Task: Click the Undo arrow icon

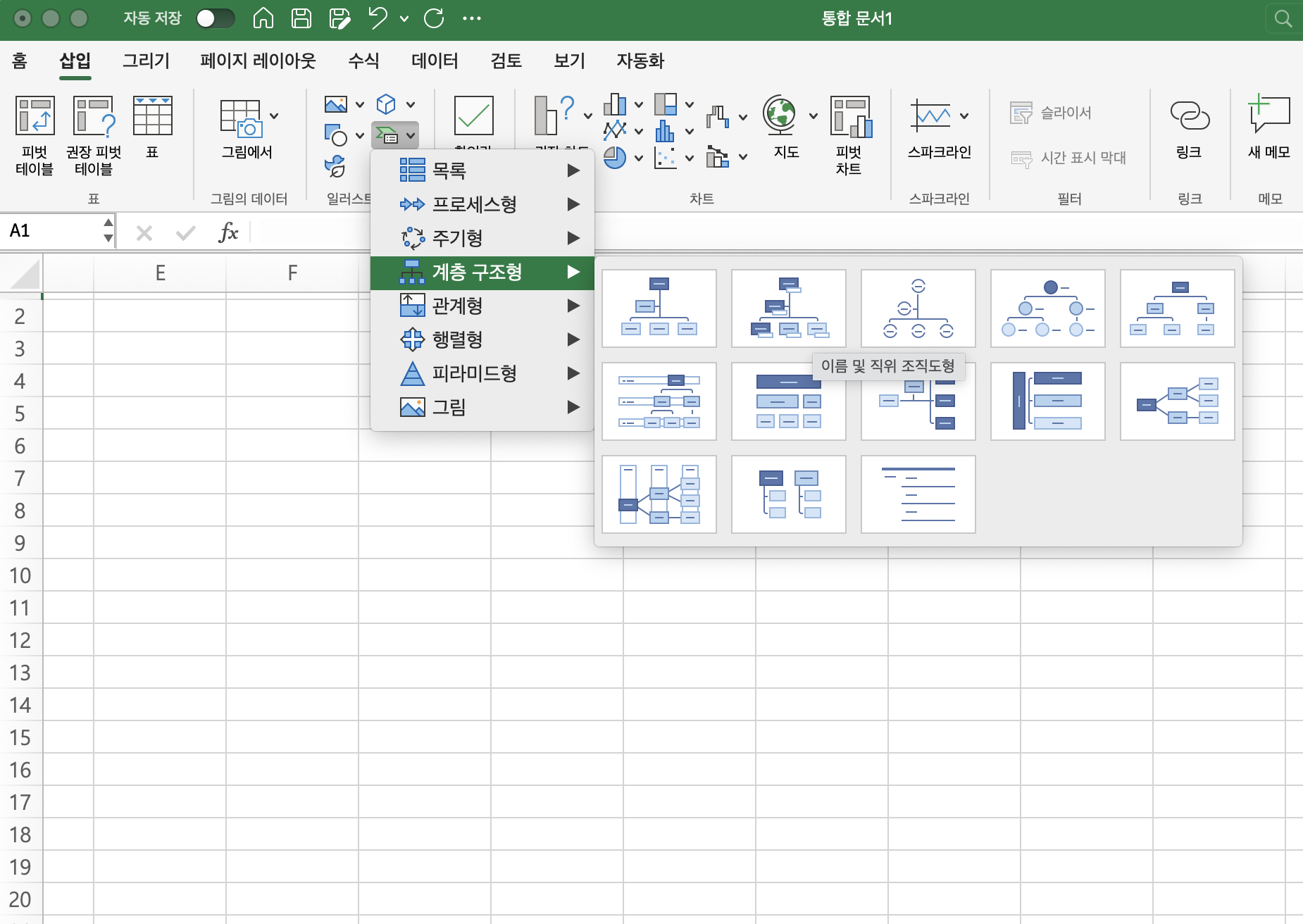Action: 378,18
